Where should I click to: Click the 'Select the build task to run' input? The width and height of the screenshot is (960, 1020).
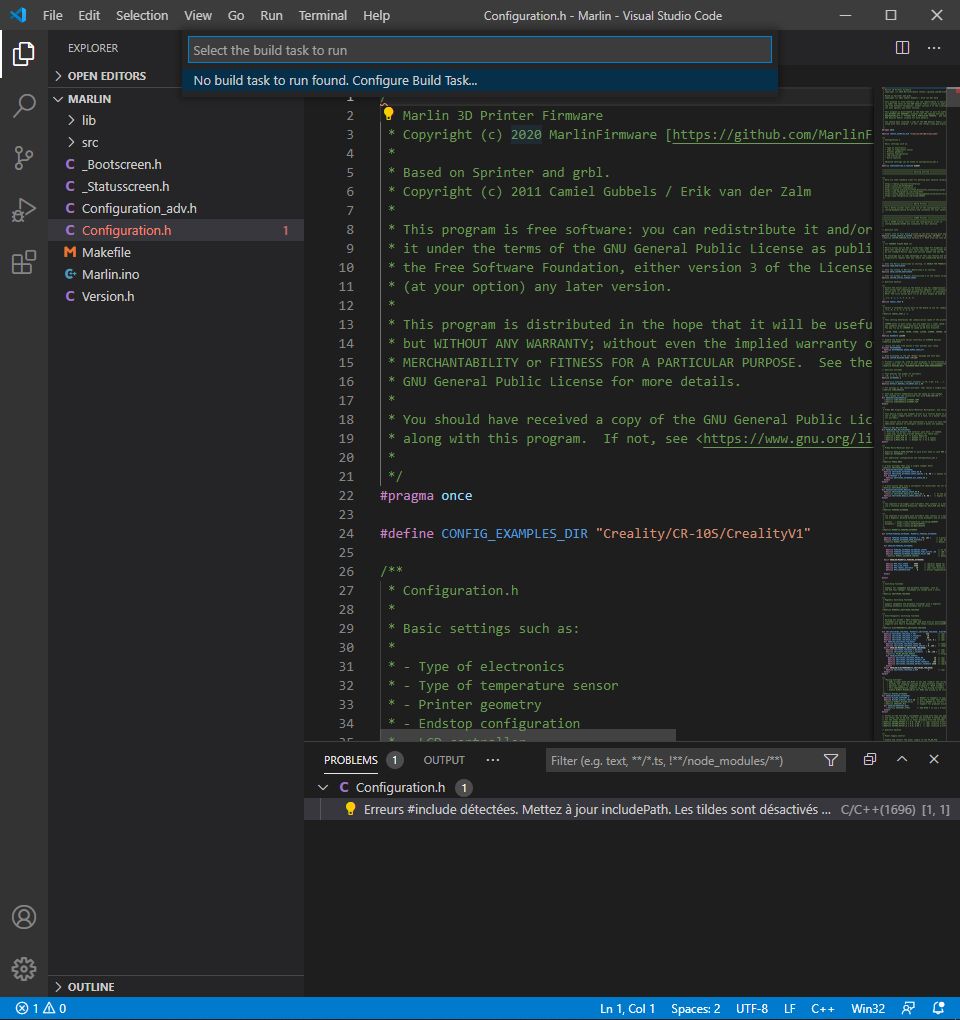point(480,50)
